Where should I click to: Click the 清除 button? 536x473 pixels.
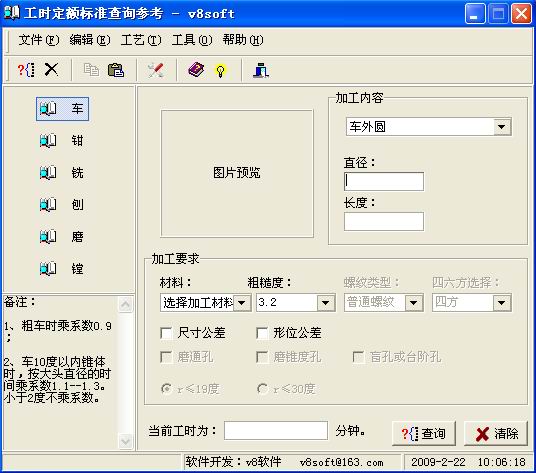[496, 433]
